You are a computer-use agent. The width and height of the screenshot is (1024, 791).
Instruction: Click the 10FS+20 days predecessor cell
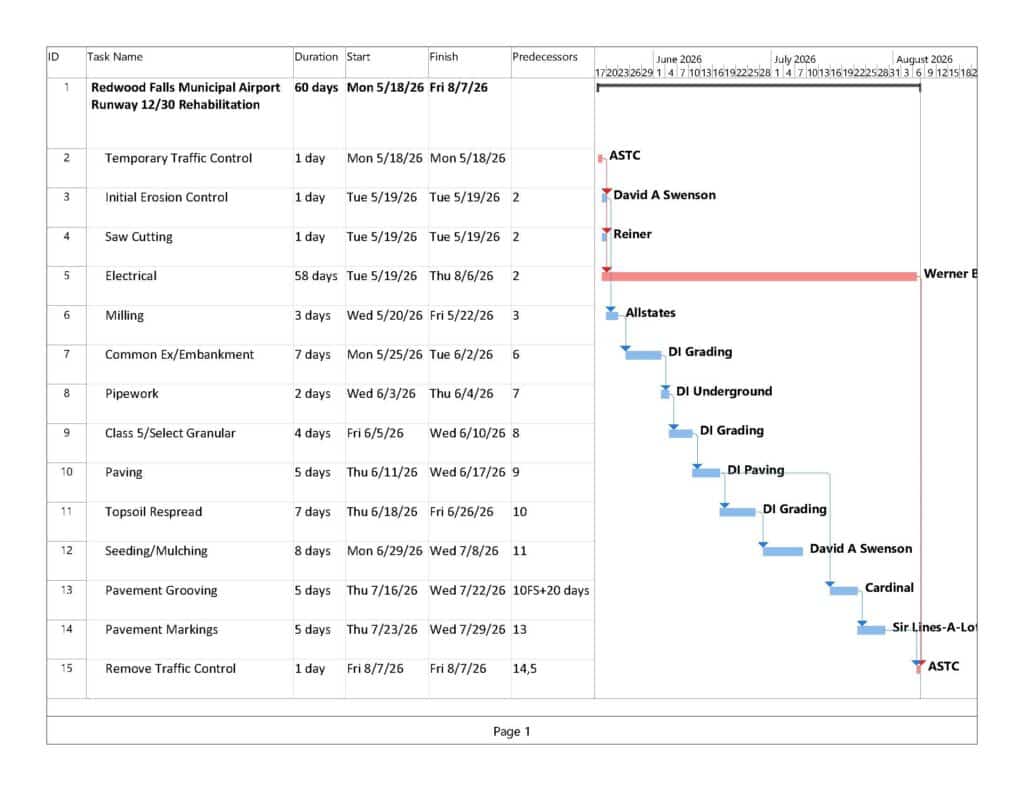(551, 590)
